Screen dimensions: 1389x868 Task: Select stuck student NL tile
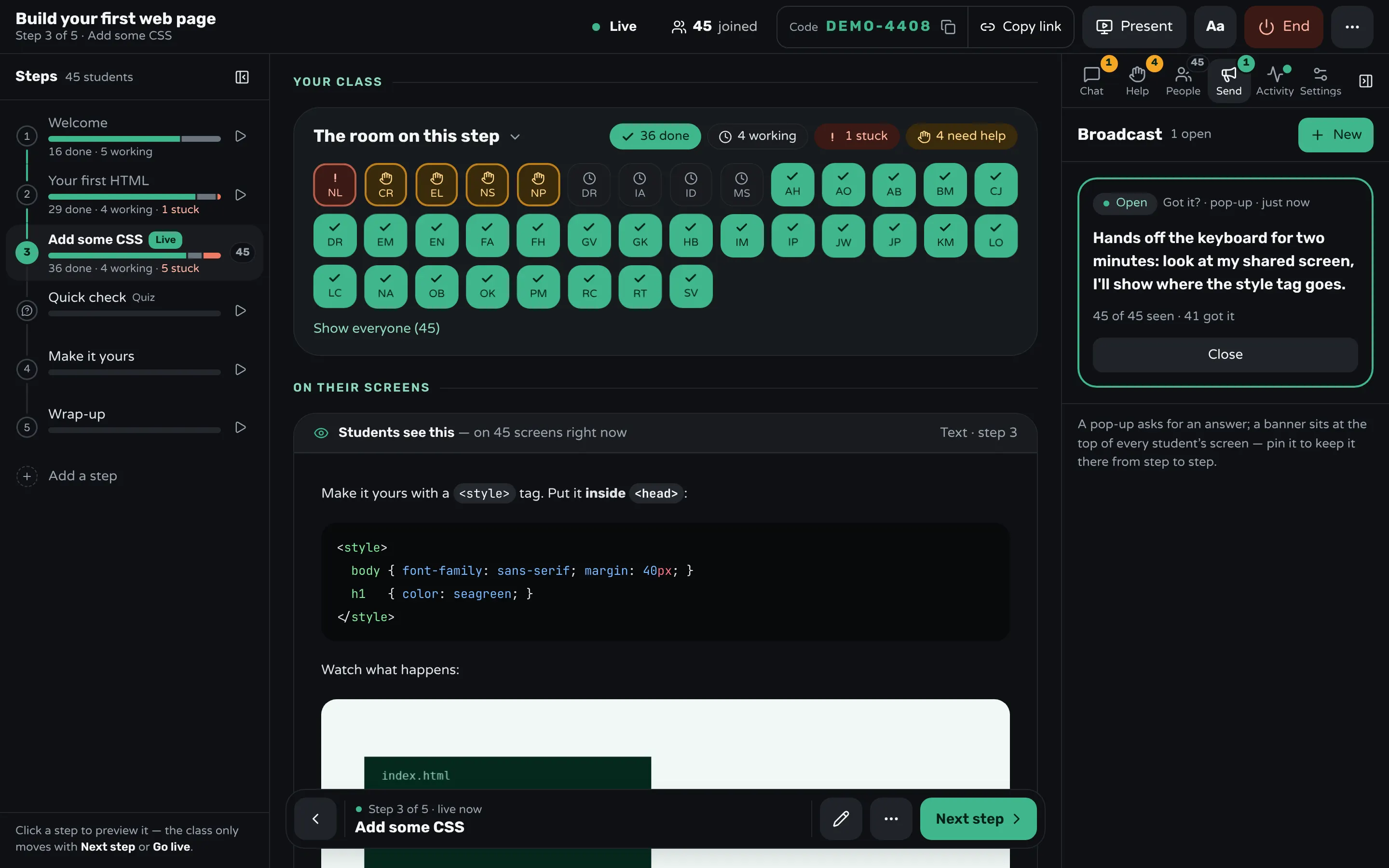335,185
